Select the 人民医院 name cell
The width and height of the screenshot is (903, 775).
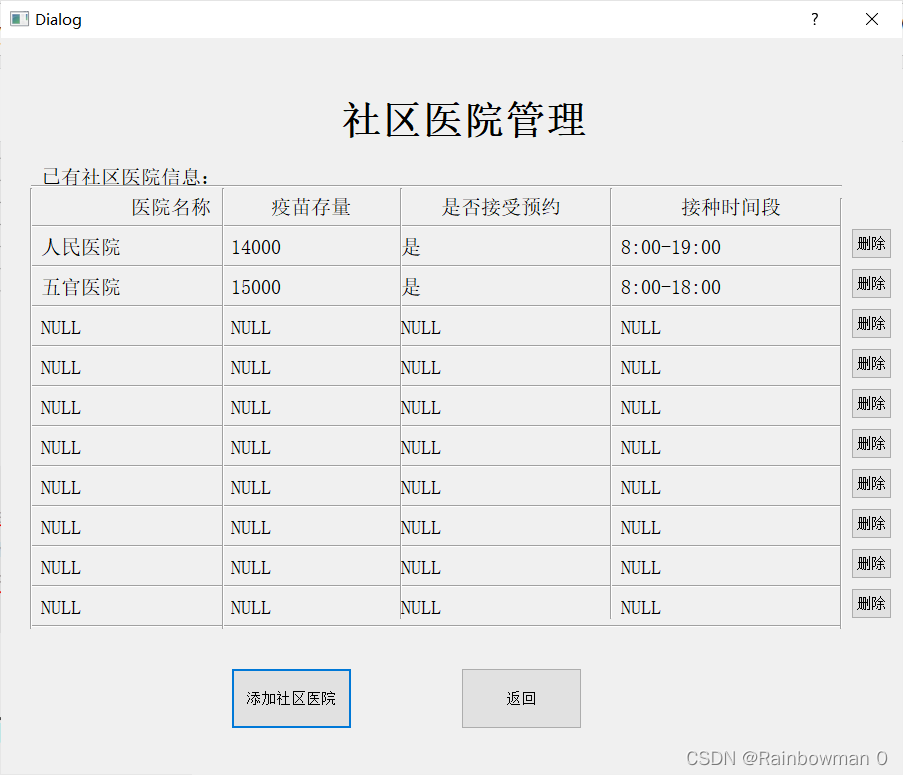point(126,247)
